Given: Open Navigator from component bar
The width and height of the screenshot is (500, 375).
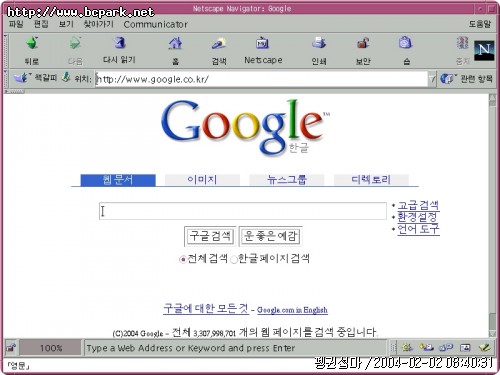Looking at the screenshot, I should click(407, 348).
